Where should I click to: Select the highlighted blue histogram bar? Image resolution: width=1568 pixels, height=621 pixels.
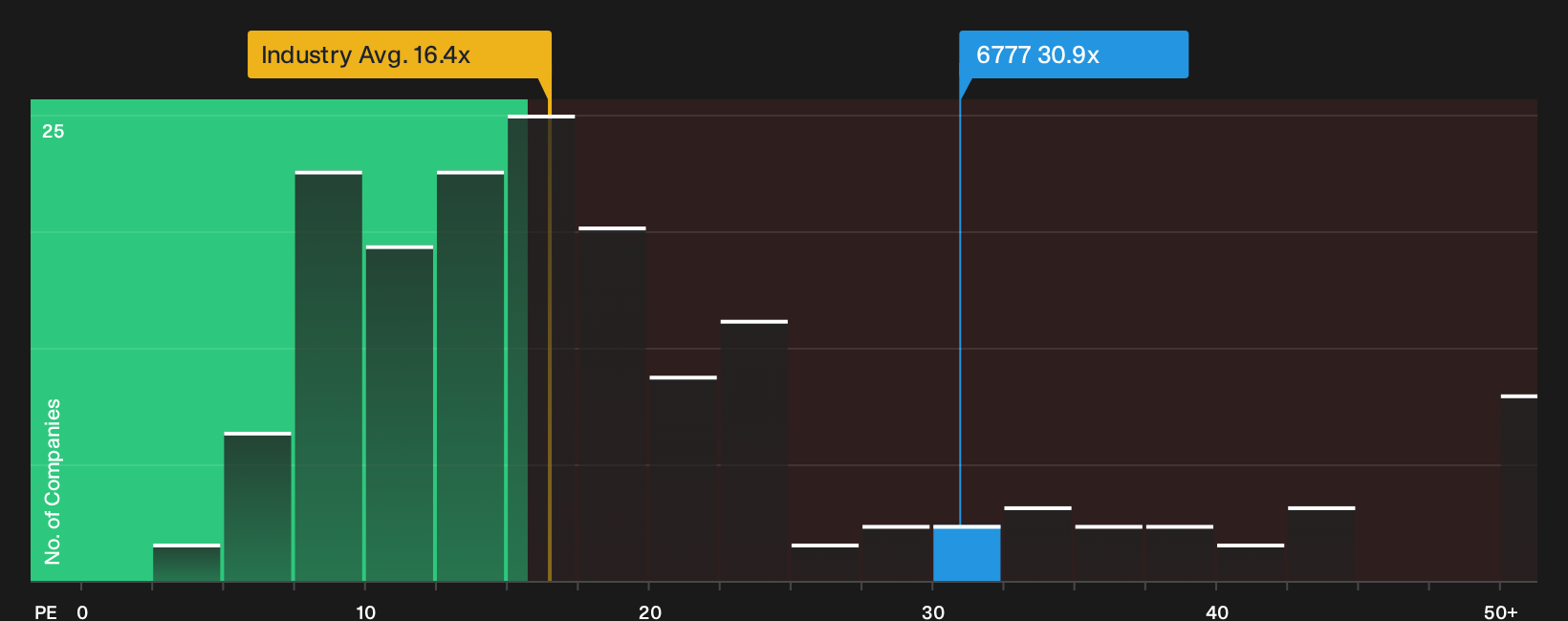pos(967,553)
